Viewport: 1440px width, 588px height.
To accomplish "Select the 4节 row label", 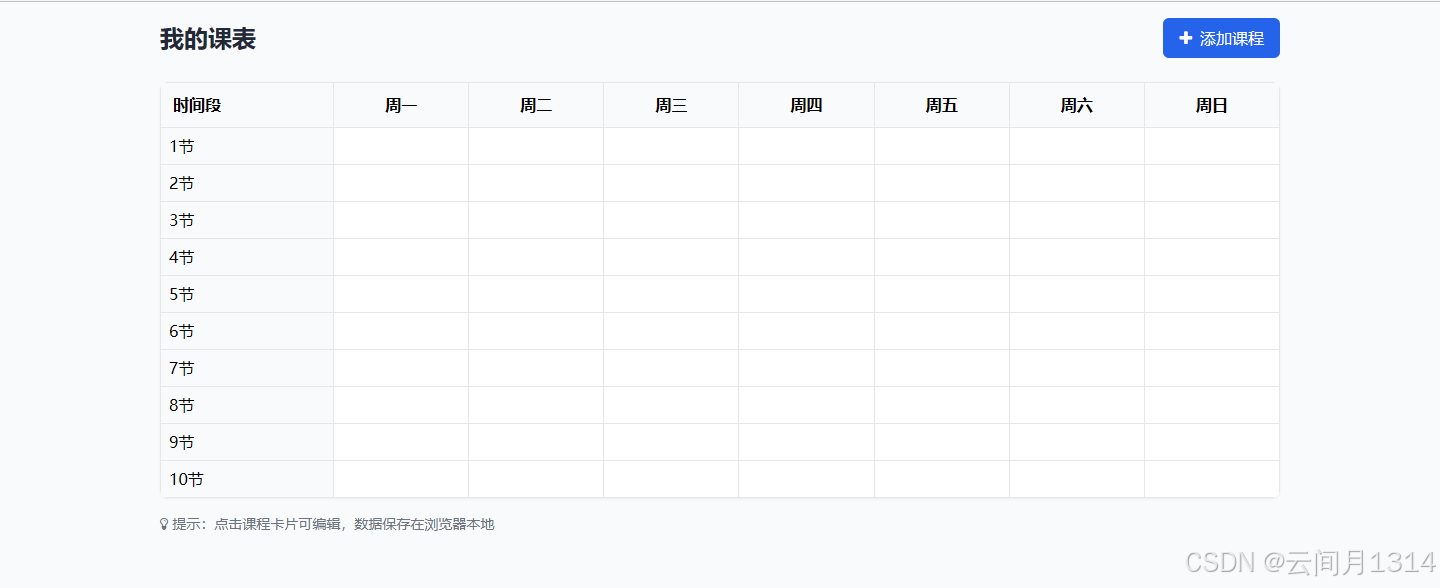I will pos(181,257).
